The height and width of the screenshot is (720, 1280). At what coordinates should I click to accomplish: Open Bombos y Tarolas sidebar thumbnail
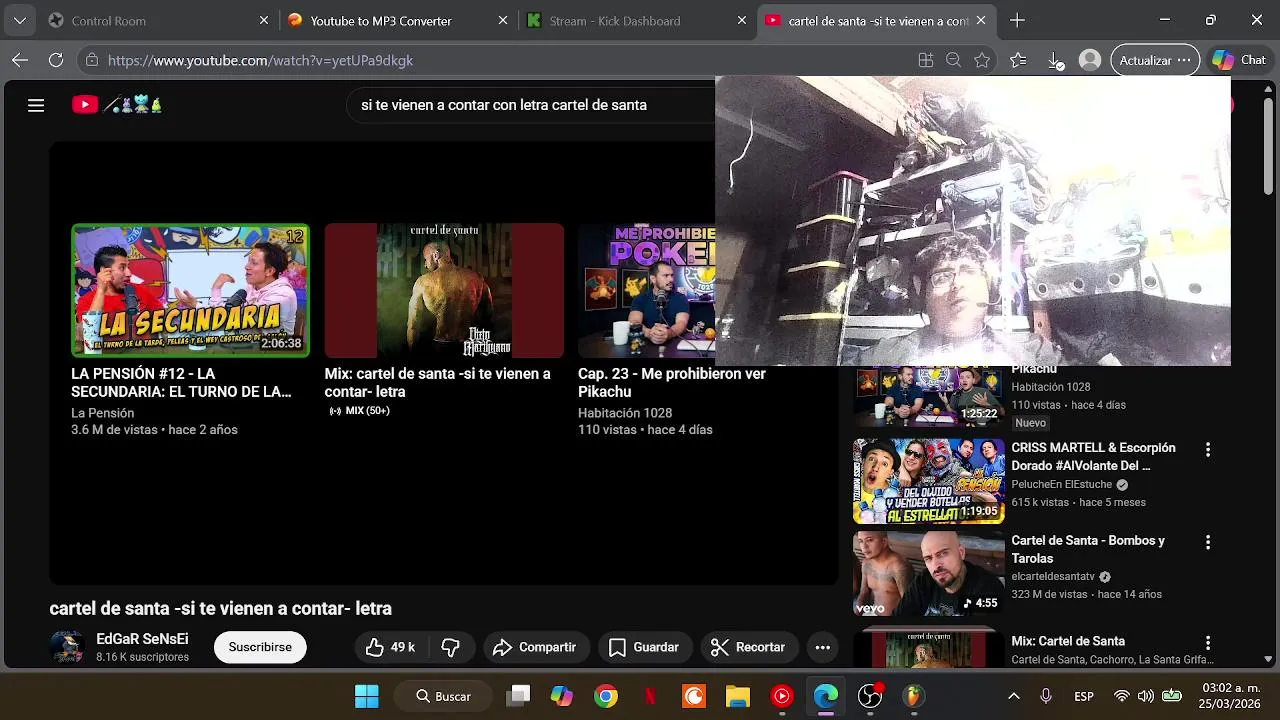click(x=928, y=573)
